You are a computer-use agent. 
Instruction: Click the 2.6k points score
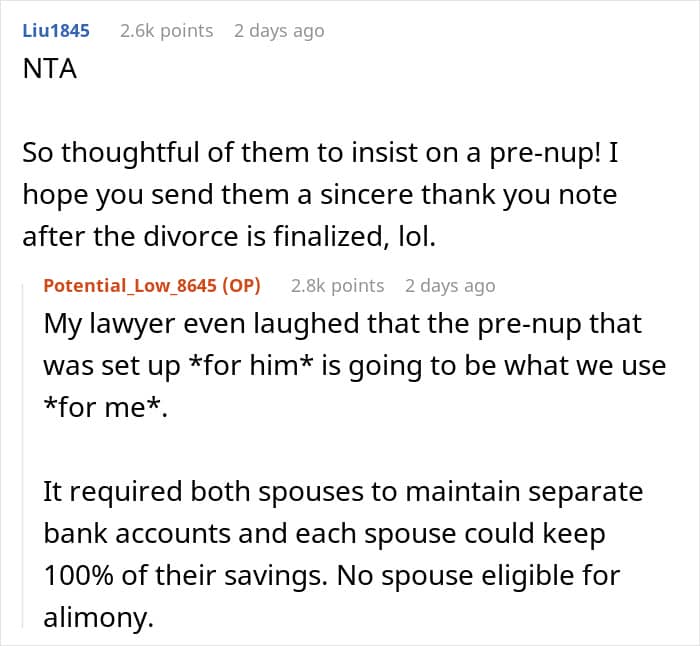tap(166, 30)
